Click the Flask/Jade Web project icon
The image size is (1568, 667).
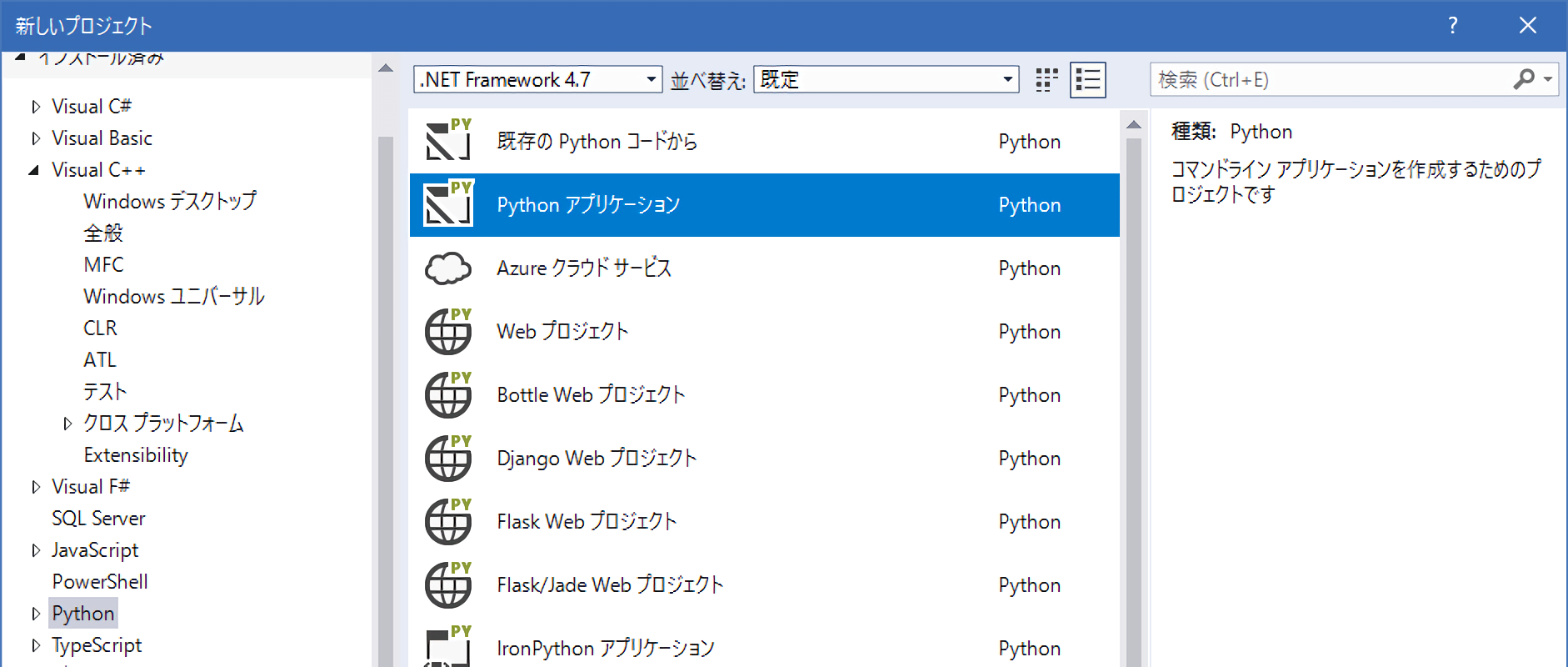448,584
